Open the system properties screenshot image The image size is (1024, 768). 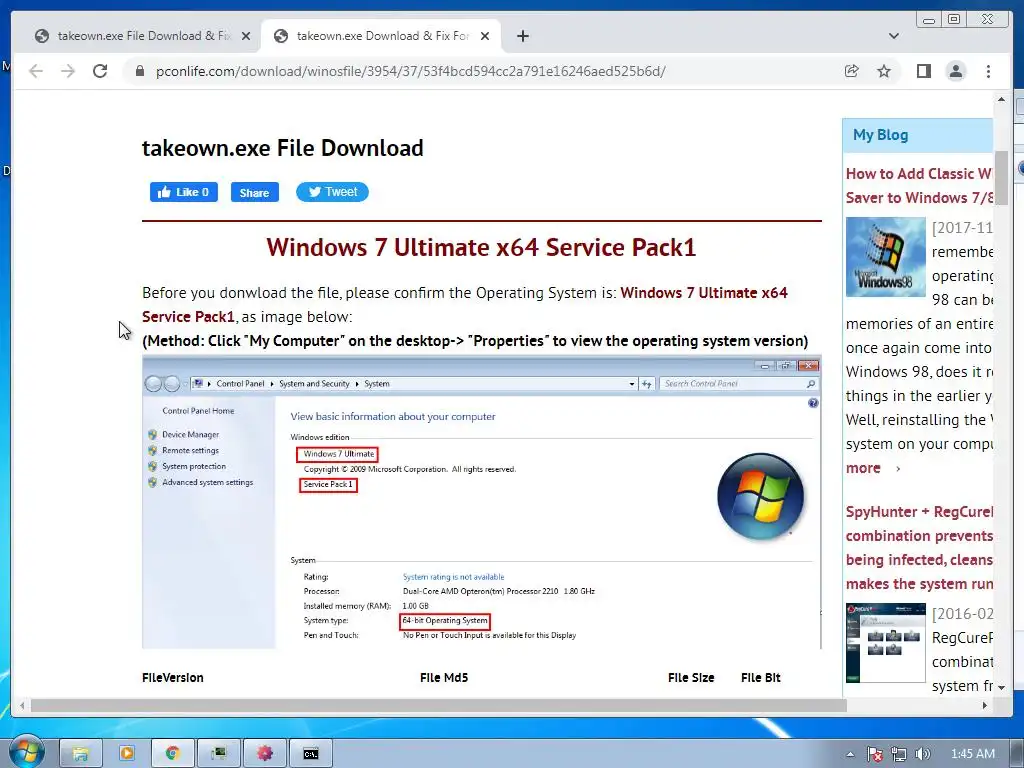[x=481, y=502]
